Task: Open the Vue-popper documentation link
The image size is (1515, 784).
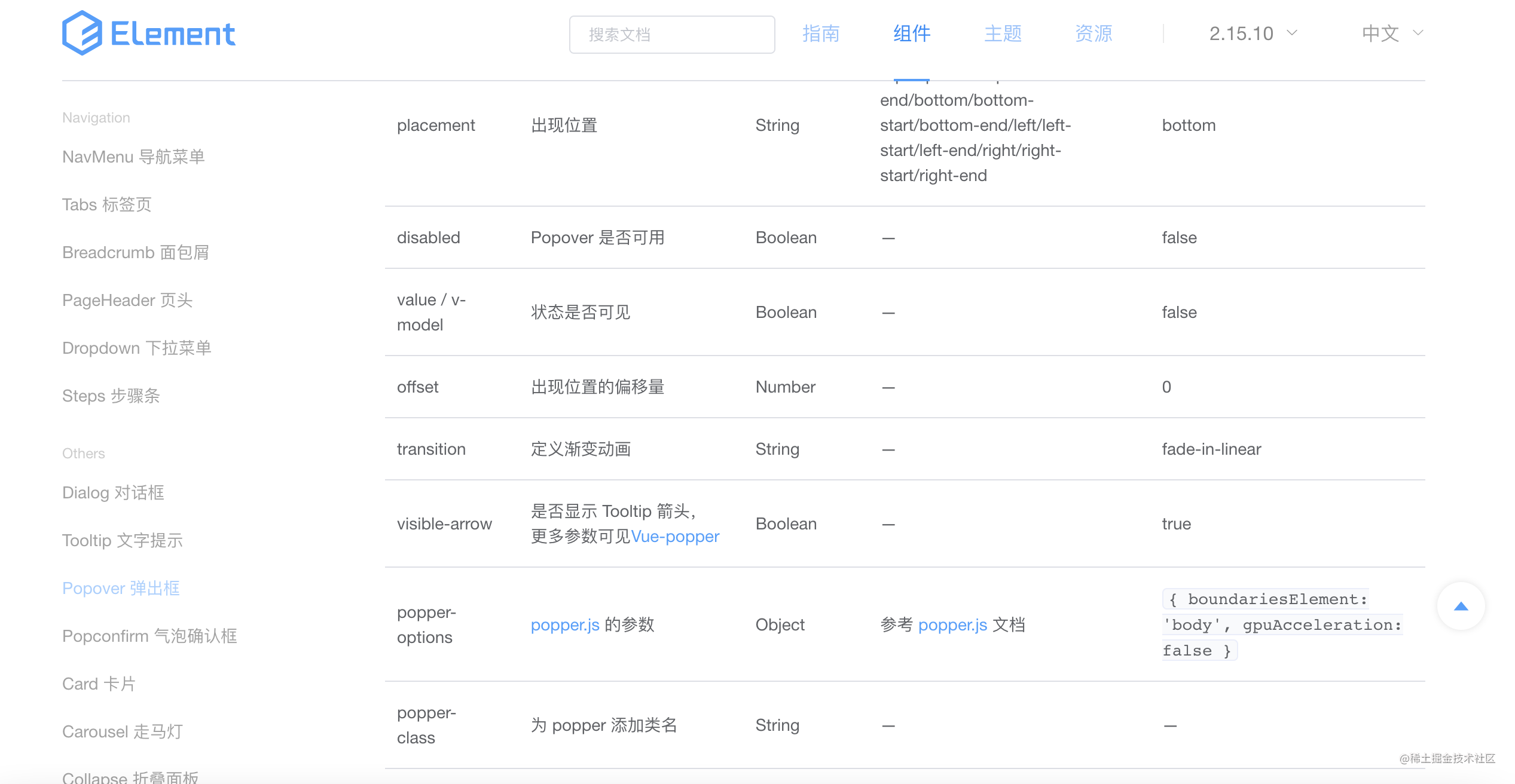Action: pos(675,537)
